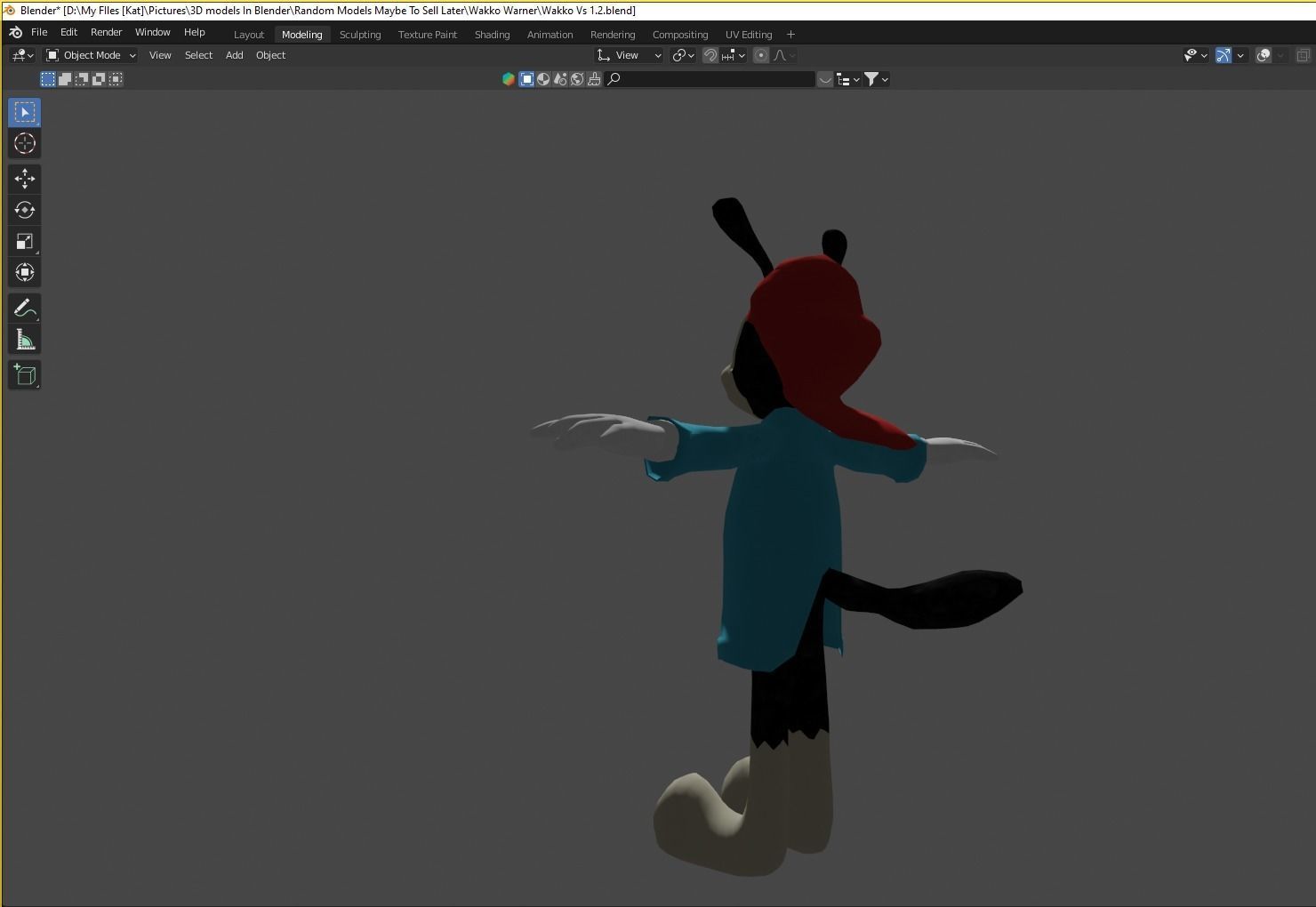The width and height of the screenshot is (1316, 907).
Task: Toggle X-ray view button
Action: click(x=1303, y=55)
